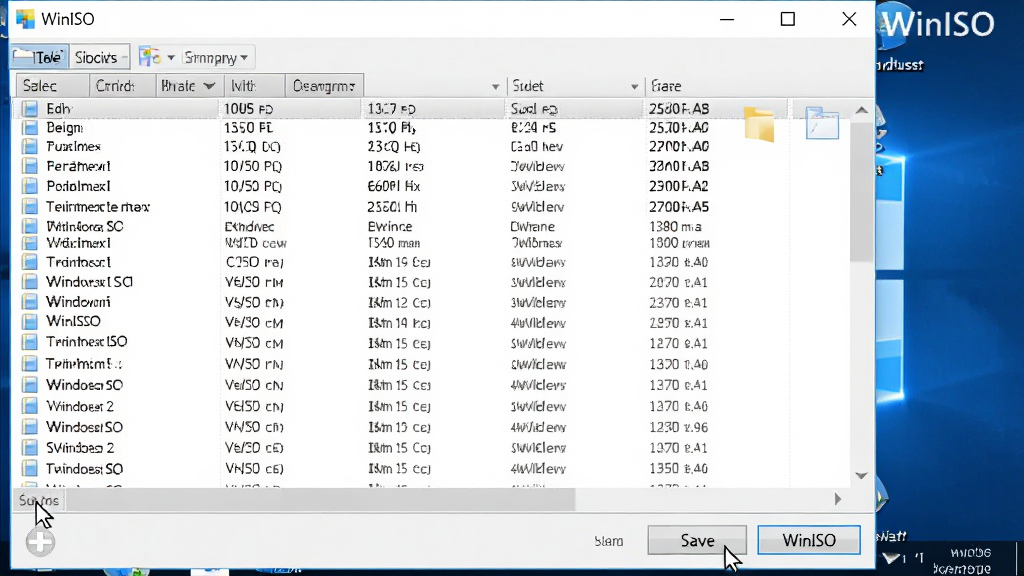Select the file icon next to Pusdmex

click(29, 146)
